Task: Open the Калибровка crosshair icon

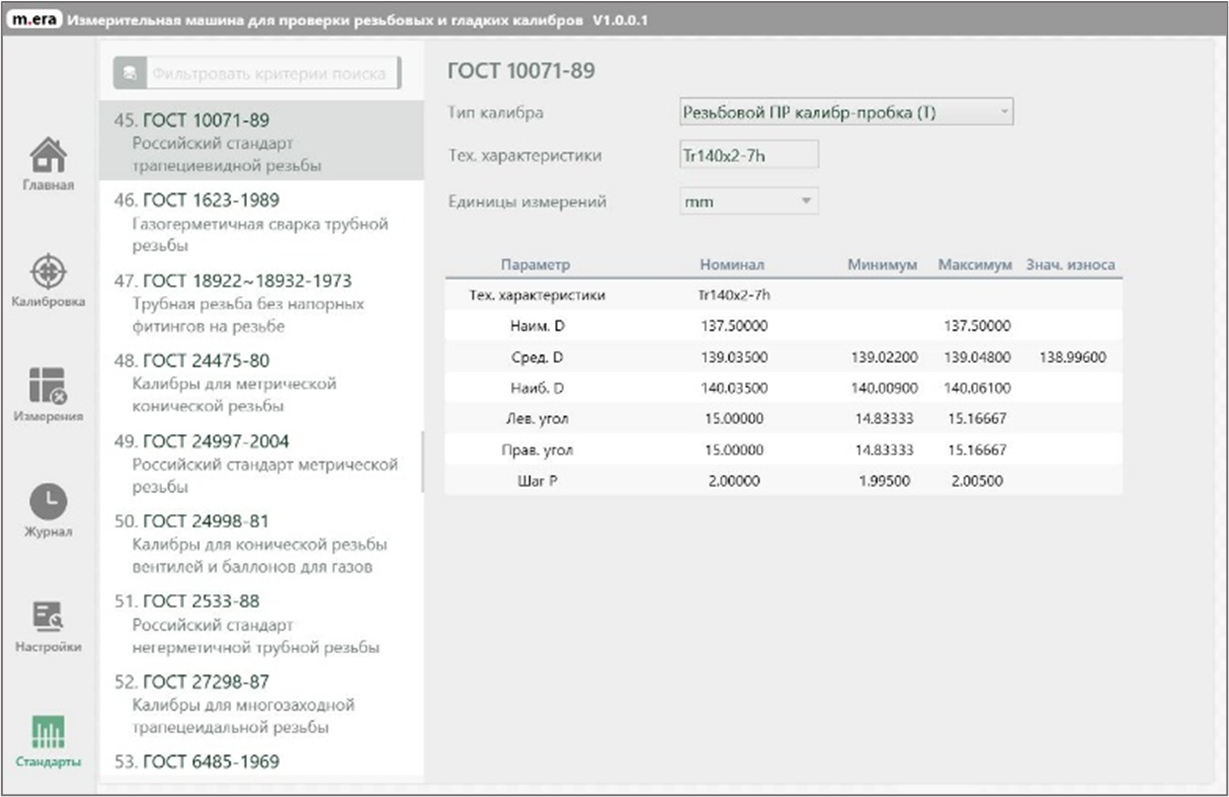Action: pyautogui.click(x=49, y=271)
